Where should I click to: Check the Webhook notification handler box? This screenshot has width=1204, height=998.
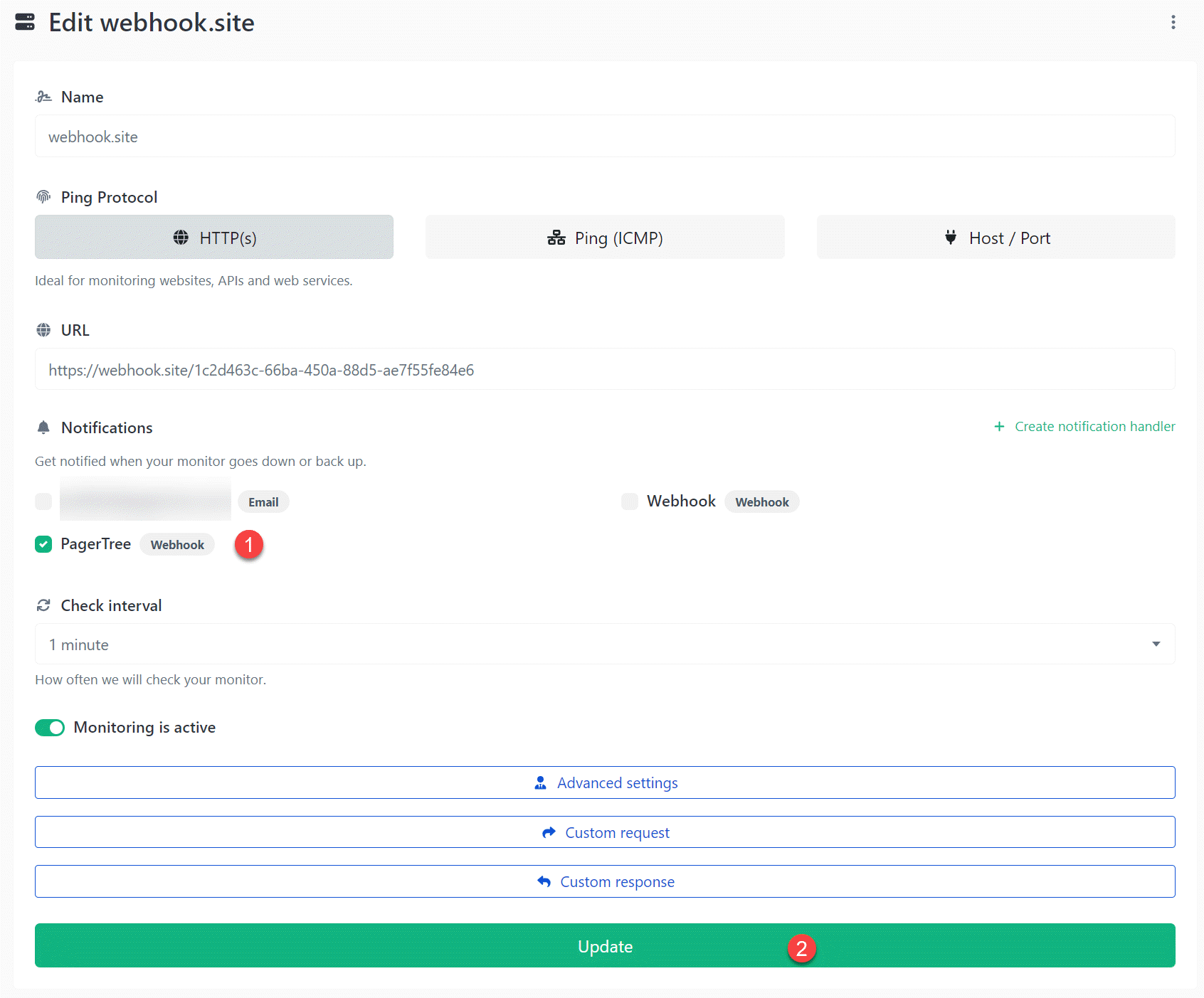(630, 501)
